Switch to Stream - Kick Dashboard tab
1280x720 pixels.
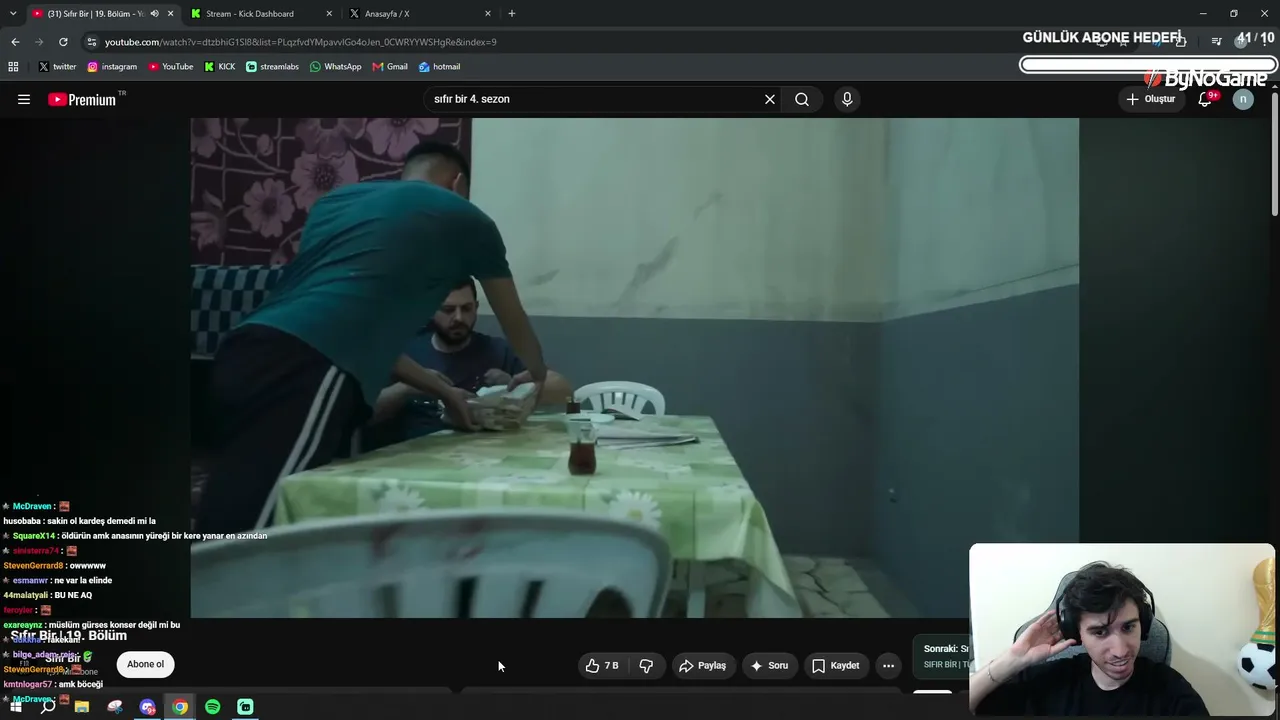point(259,14)
